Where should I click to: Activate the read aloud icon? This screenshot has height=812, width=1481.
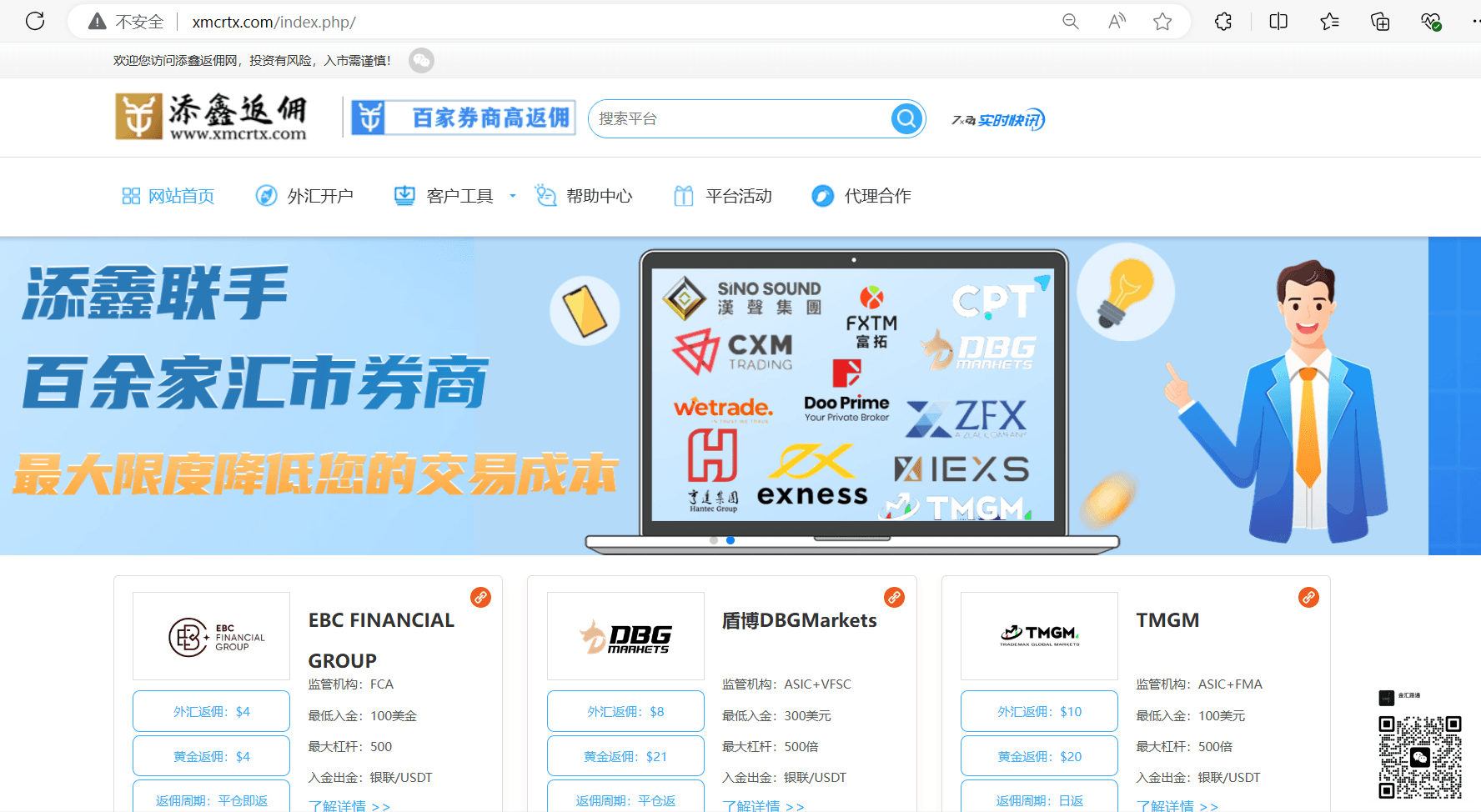tap(1117, 22)
